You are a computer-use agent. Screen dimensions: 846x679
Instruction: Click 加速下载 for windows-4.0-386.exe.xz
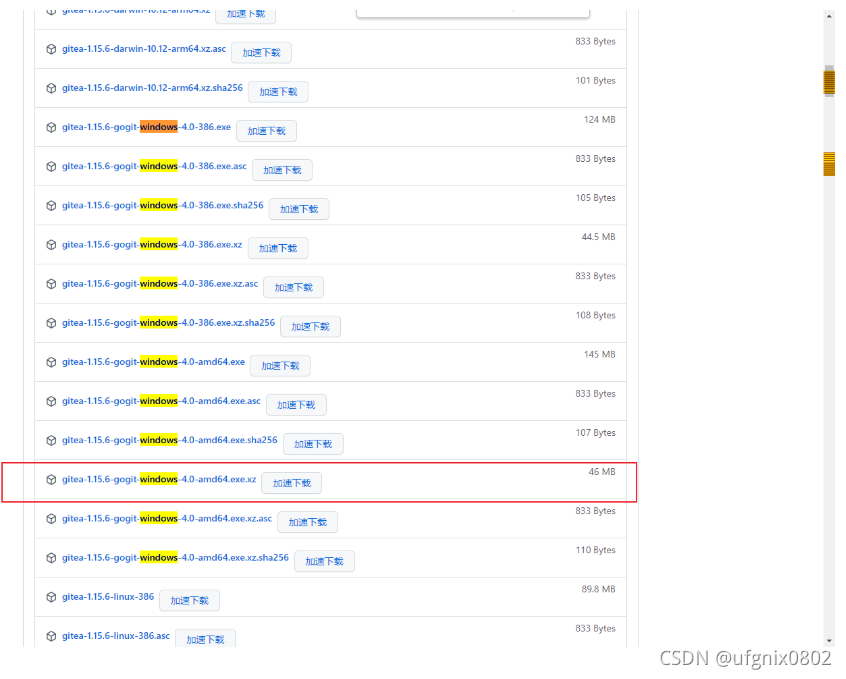[278, 248]
